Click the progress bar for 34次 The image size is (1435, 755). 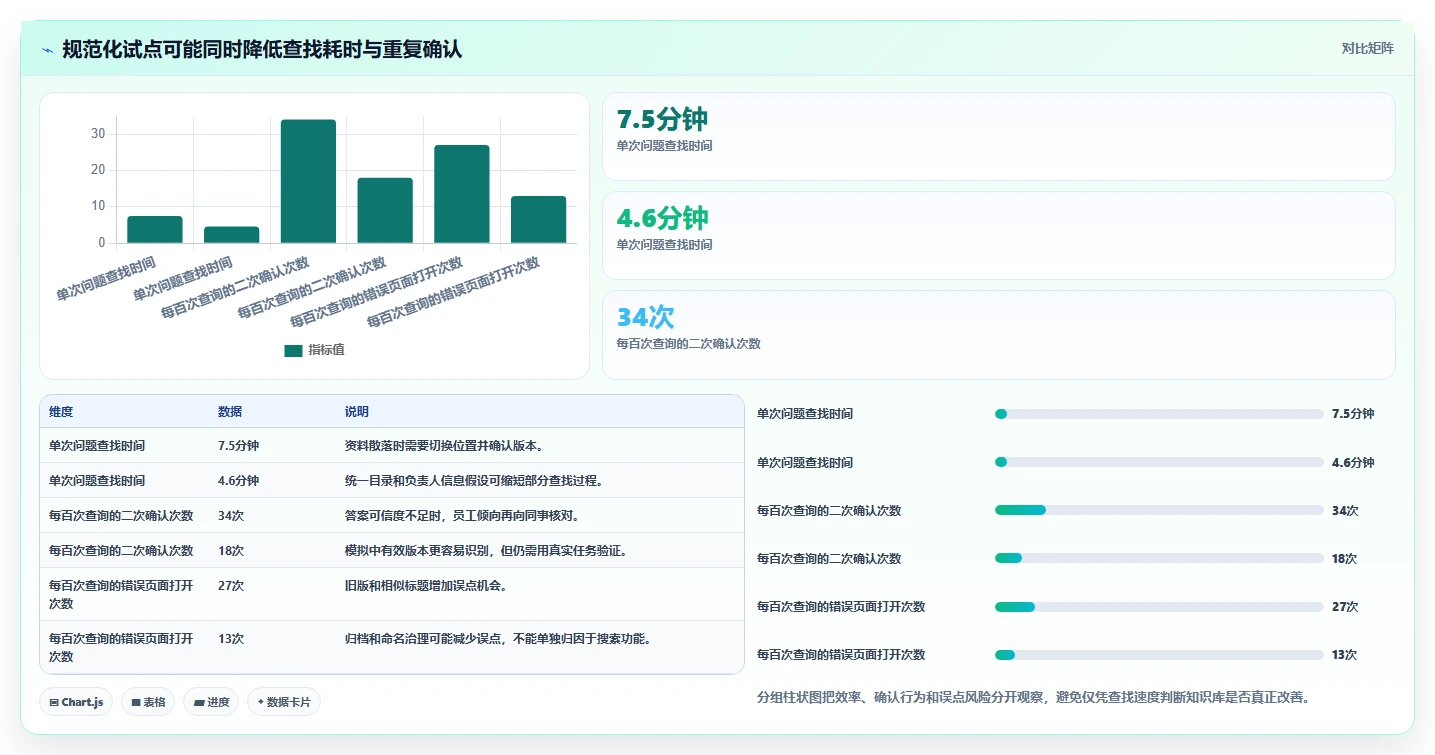pos(1159,510)
